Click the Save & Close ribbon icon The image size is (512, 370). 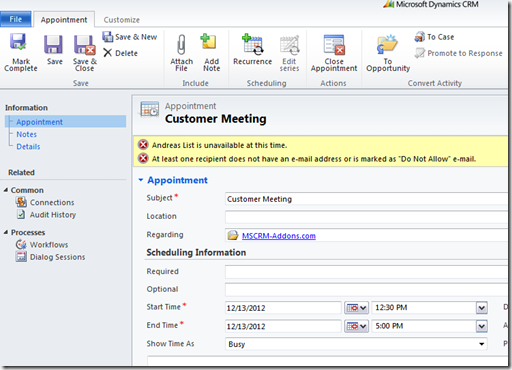pyautogui.click(x=85, y=44)
